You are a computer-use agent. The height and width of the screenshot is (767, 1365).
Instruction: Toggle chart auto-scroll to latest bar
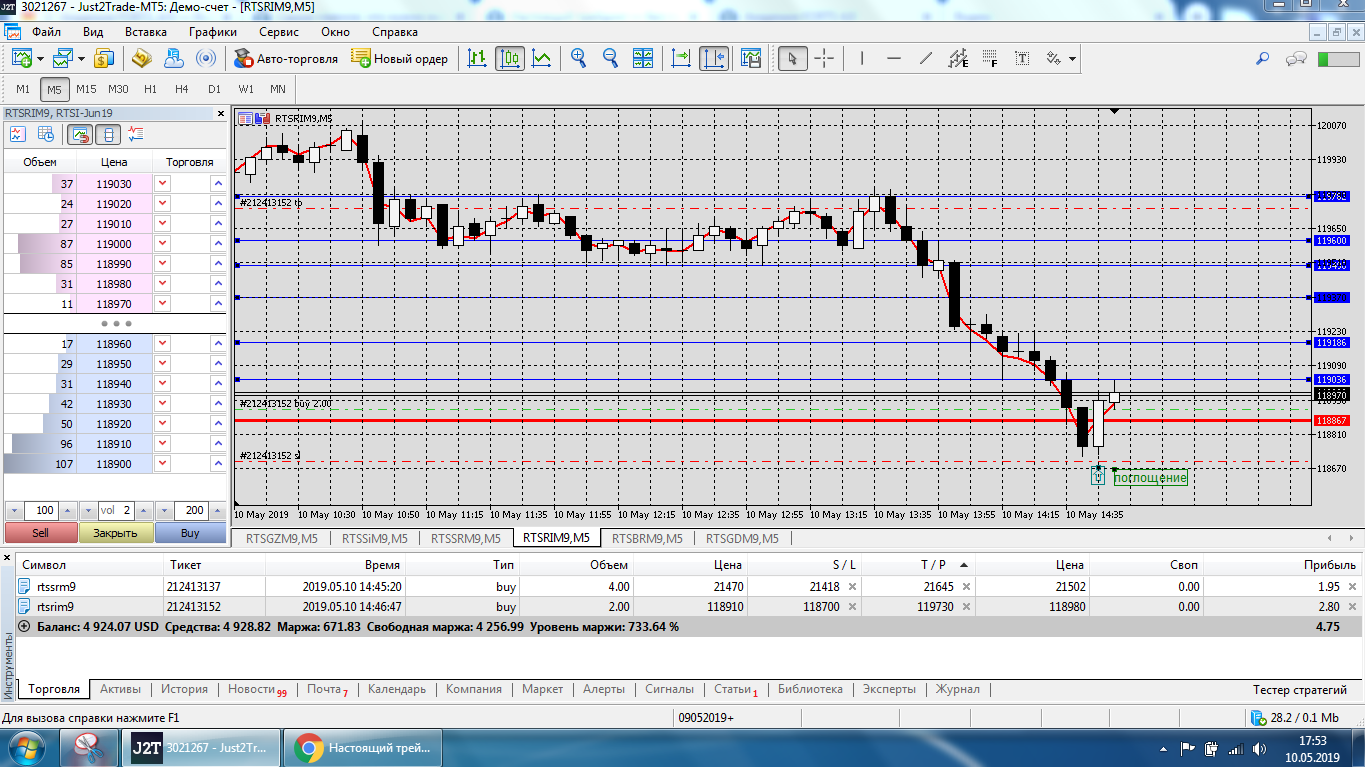click(x=681, y=59)
